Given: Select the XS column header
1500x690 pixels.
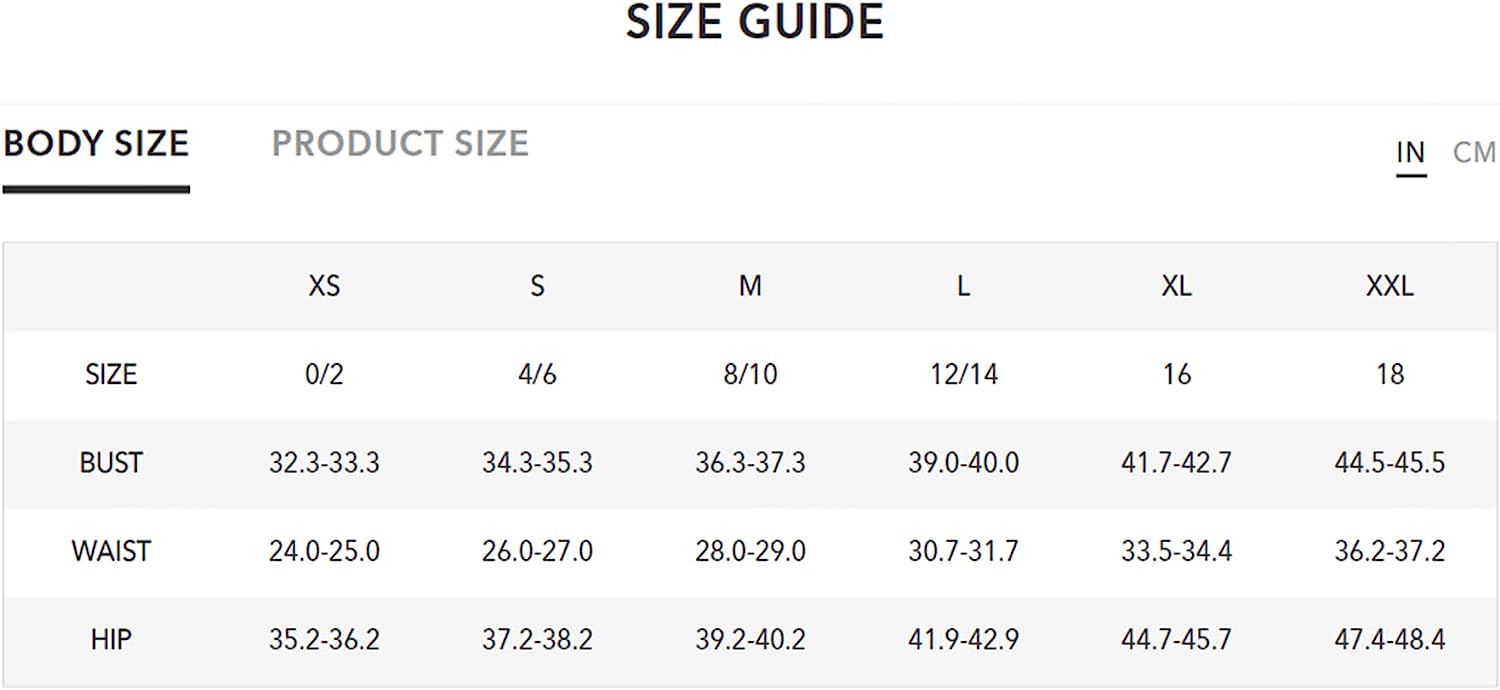Looking at the screenshot, I should click(324, 287).
